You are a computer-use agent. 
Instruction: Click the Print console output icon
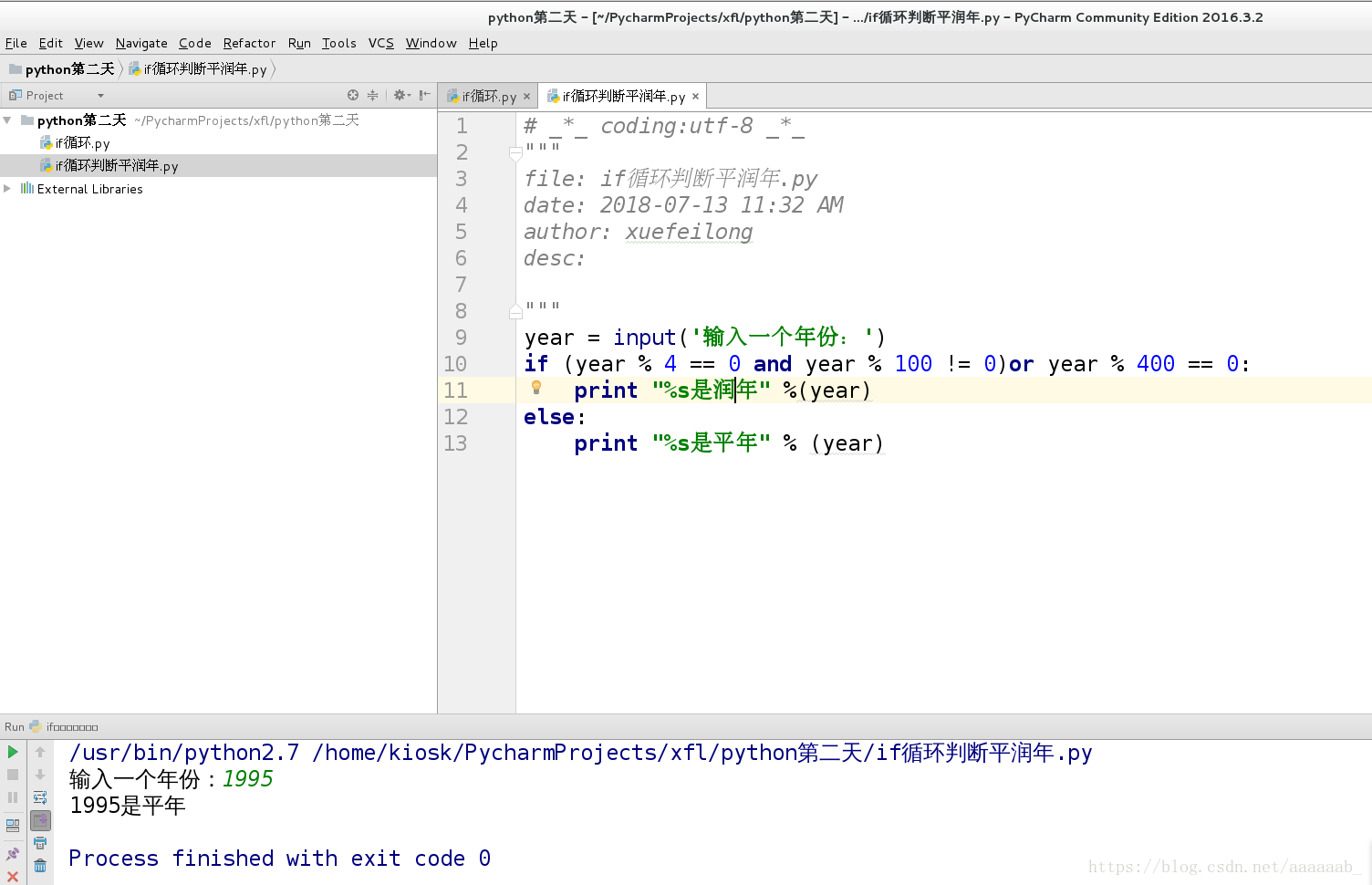(x=40, y=843)
